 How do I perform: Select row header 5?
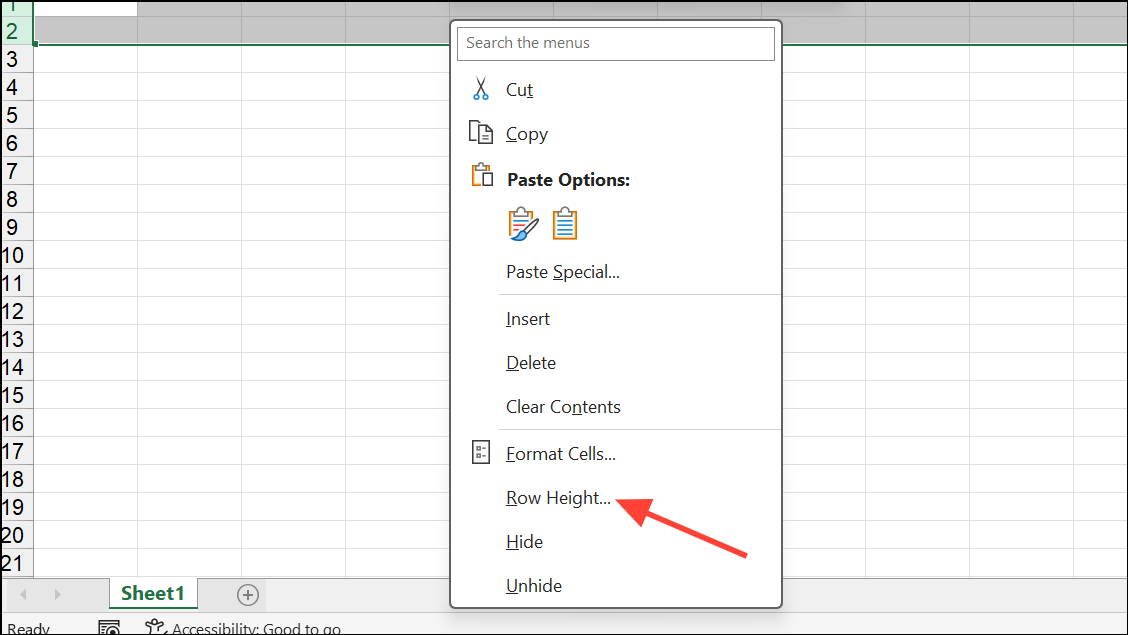click(17, 115)
